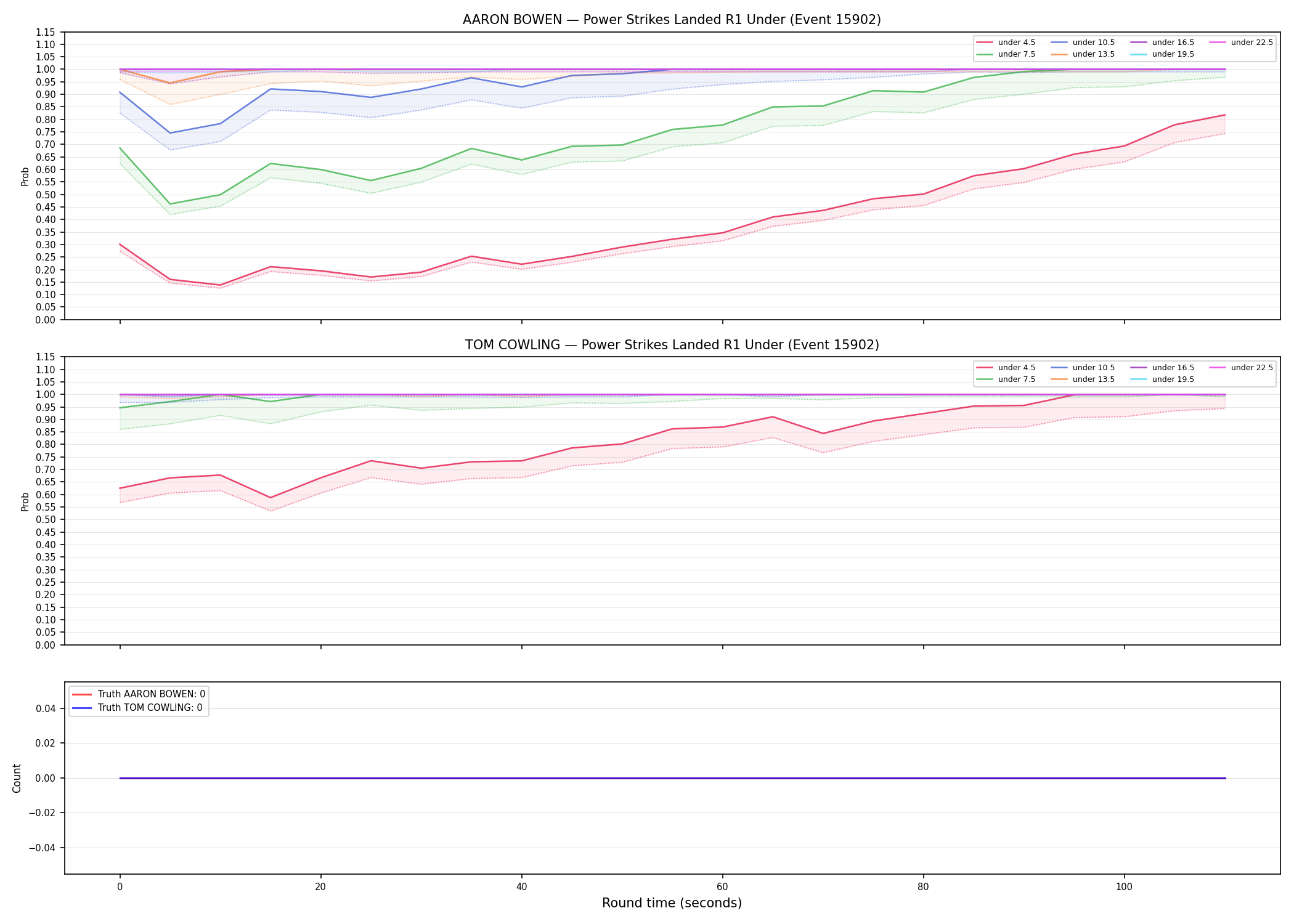Click 'Truth TOM COWLING: 0' legend label
The height and width of the screenshot is (924, 1294).
(x=150, y=708)
